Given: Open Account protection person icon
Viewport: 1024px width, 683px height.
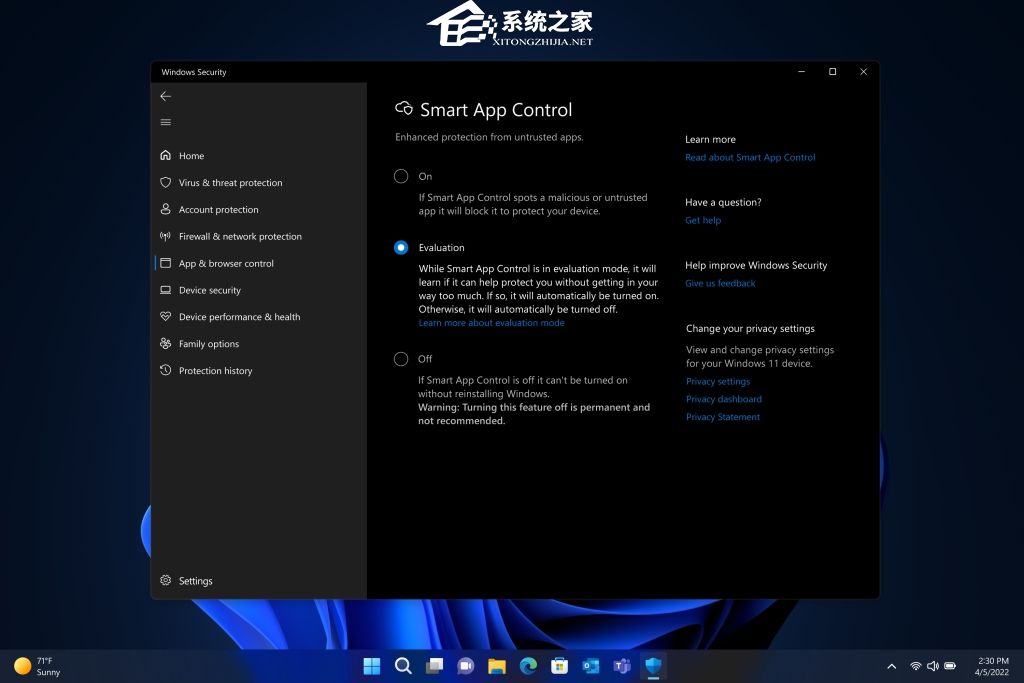Looking at the screenshot, I should [166, 210].
